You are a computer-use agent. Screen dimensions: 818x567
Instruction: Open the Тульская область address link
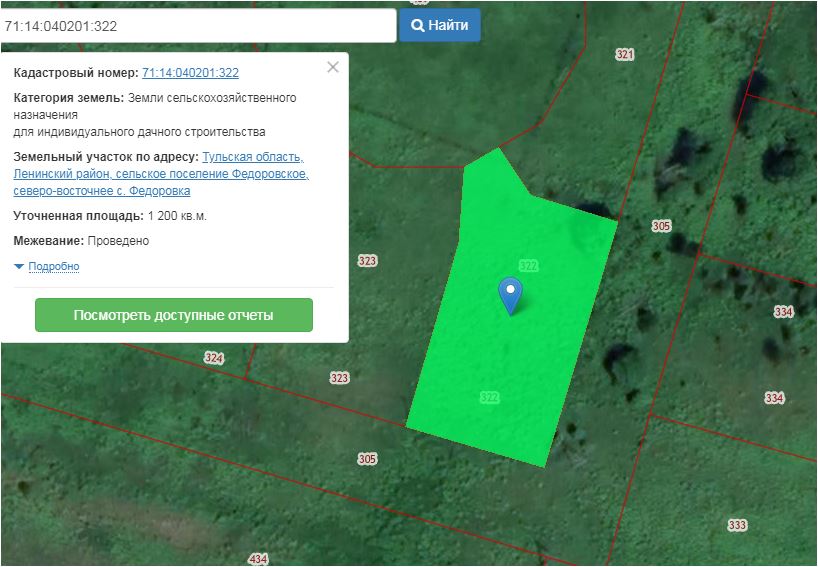253,157
